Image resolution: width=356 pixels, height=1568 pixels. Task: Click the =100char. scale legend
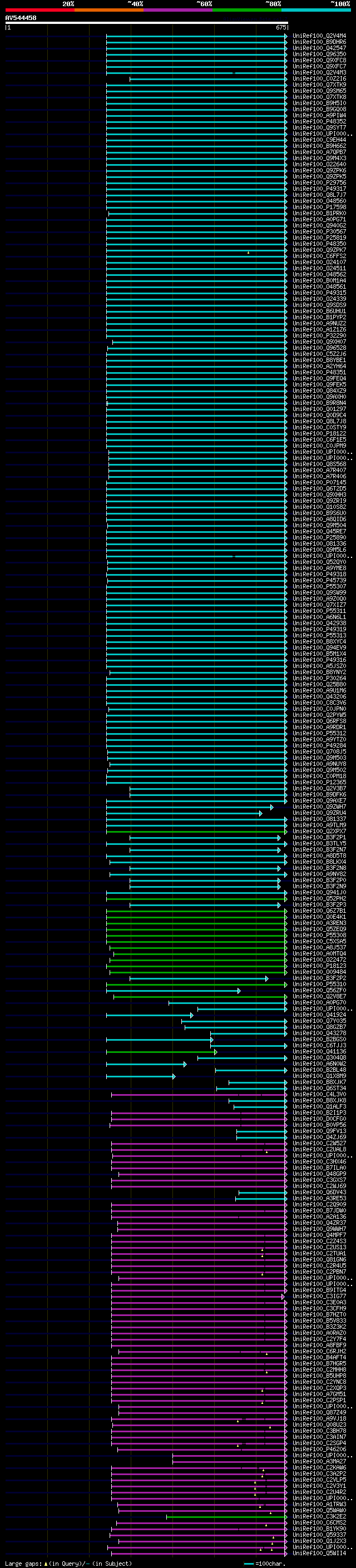[x=264, y=1564]
